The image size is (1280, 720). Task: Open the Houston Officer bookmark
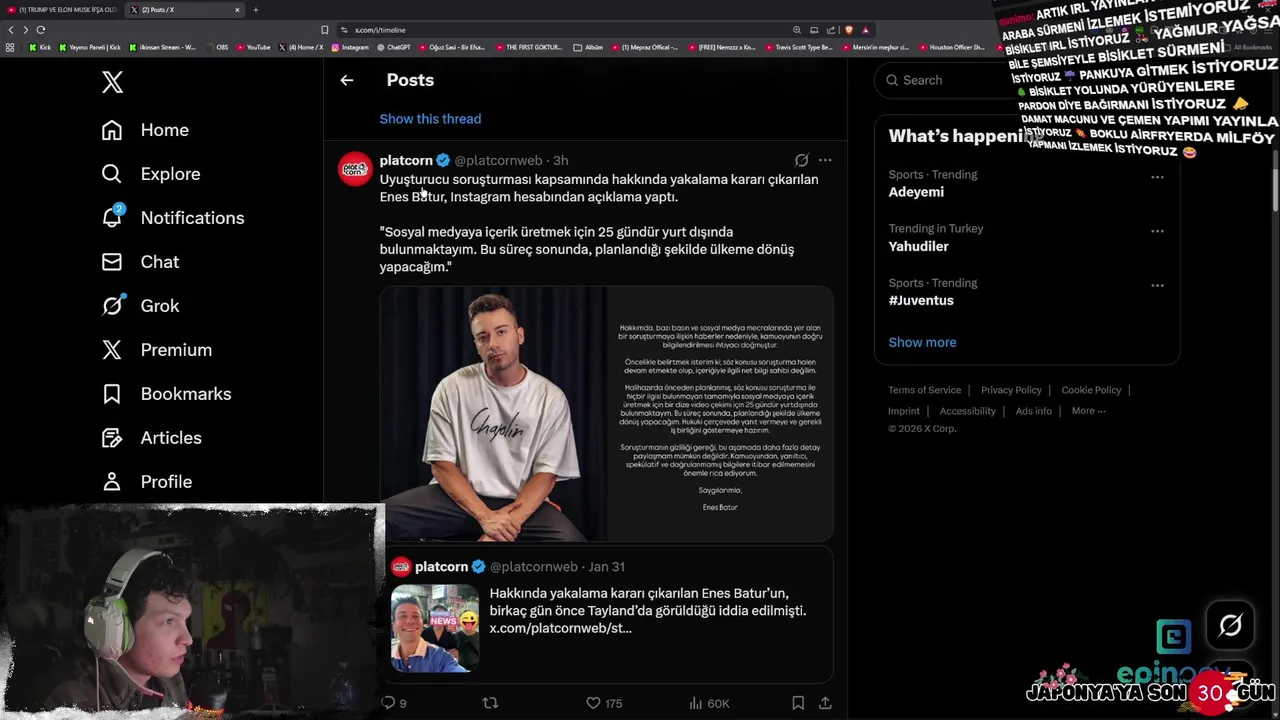point(951,47)
